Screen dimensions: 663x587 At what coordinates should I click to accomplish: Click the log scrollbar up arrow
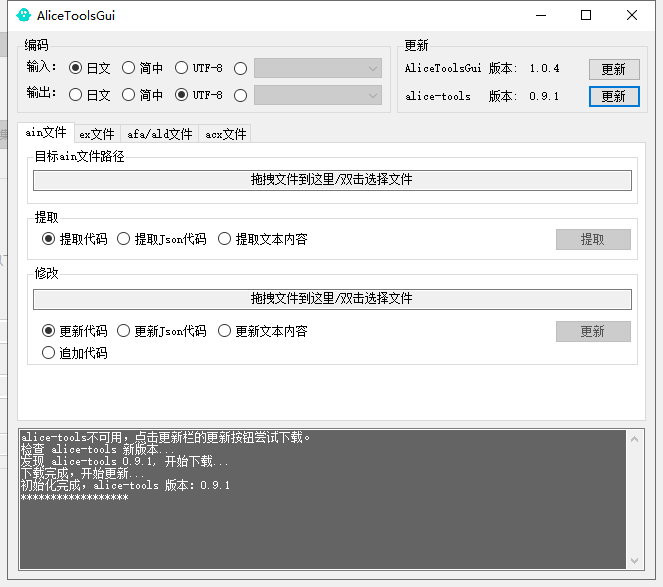pyautogui.click(x=634, y=439)
